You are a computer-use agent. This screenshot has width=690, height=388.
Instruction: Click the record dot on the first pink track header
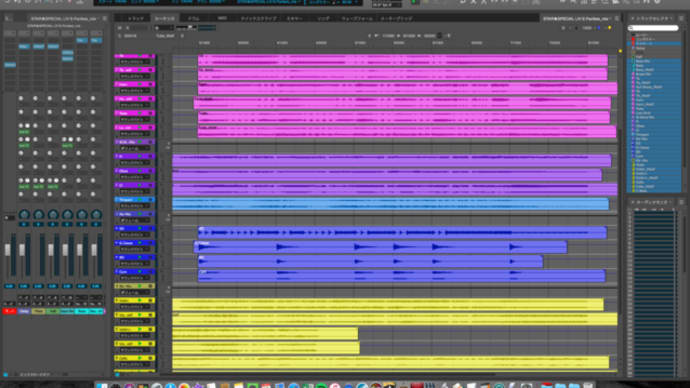tap(151, 56)
